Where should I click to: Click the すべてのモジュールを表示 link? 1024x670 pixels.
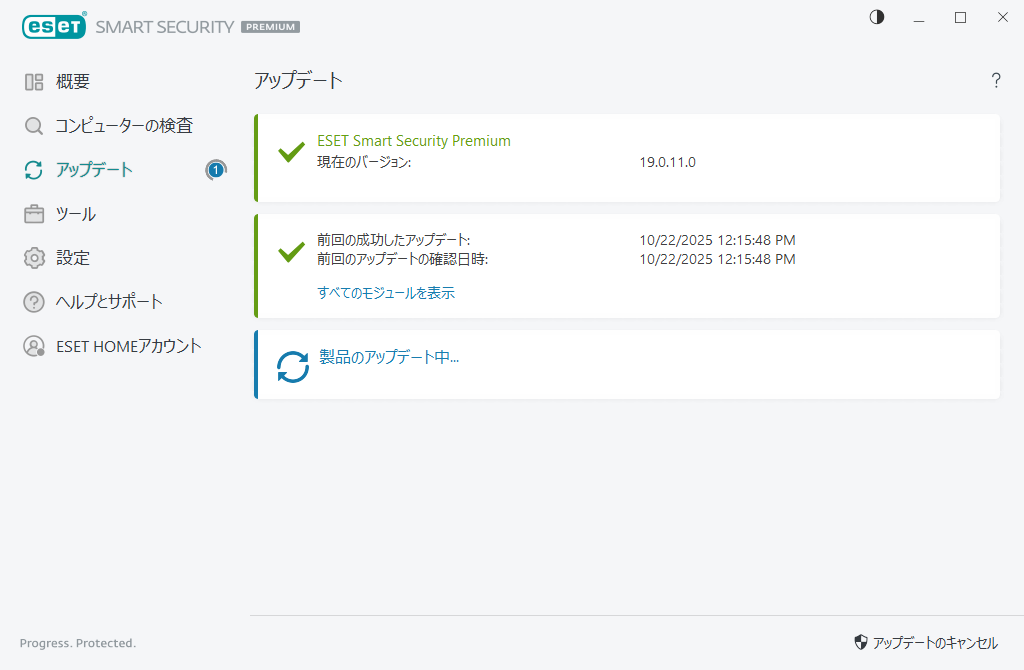[386, 293]
